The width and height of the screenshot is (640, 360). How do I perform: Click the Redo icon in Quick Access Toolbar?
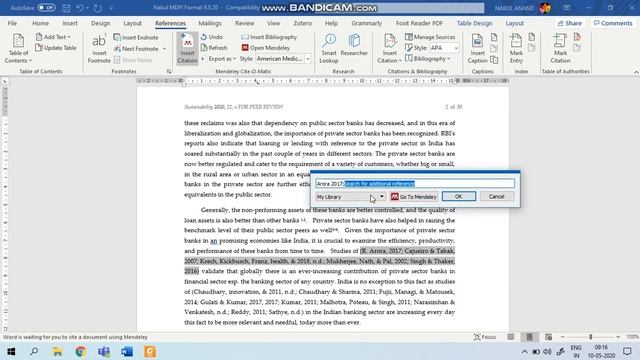tap(98, 8)
